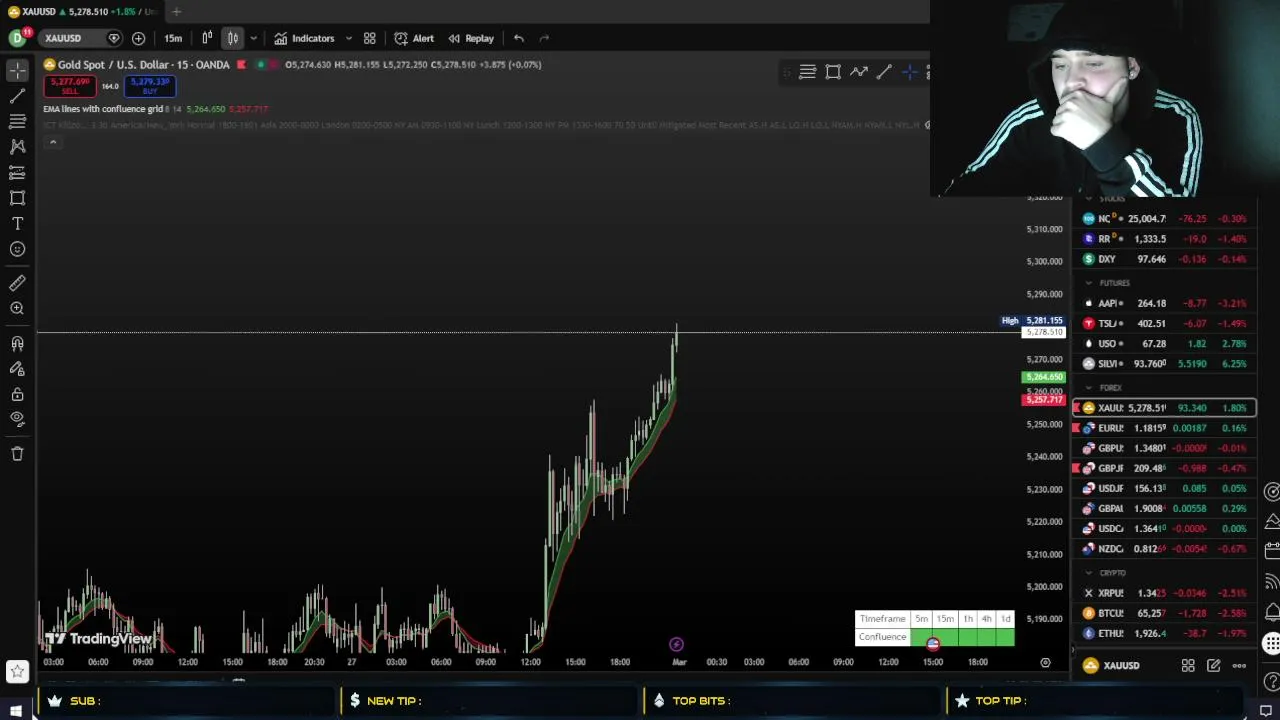
Task: Select the bars chart style icon
Action: pyautogui.click(x=207, y=38)
